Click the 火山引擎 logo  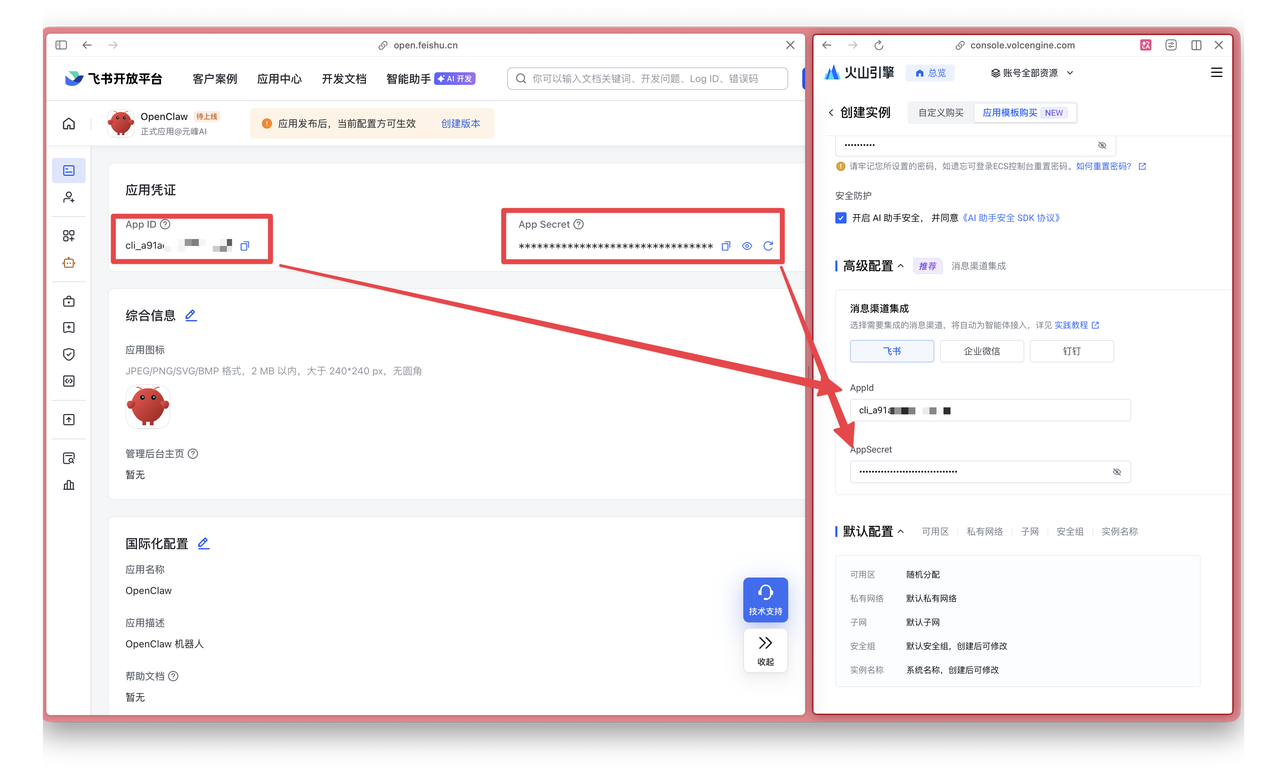[x=859, y=73]
